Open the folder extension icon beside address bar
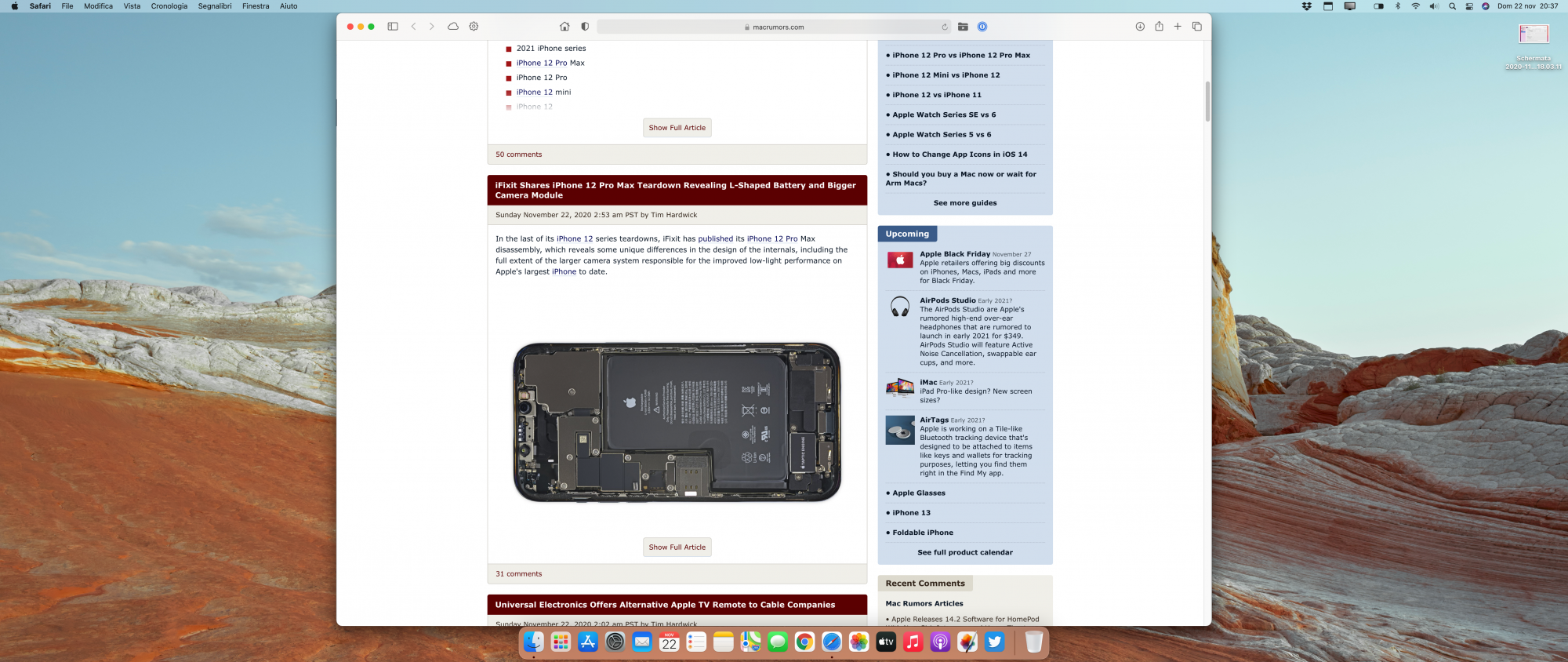Viewport: 1568px width, 662px height. pos(963,27)
